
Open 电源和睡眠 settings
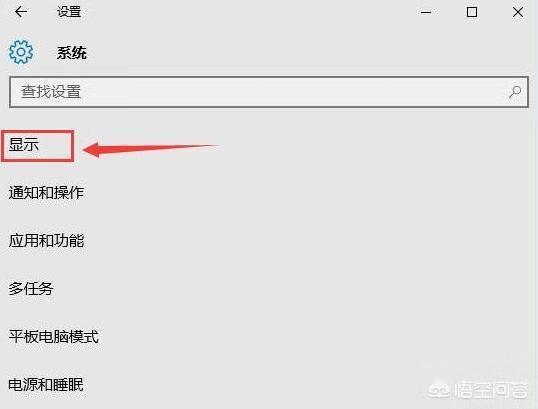pos(46,385)
